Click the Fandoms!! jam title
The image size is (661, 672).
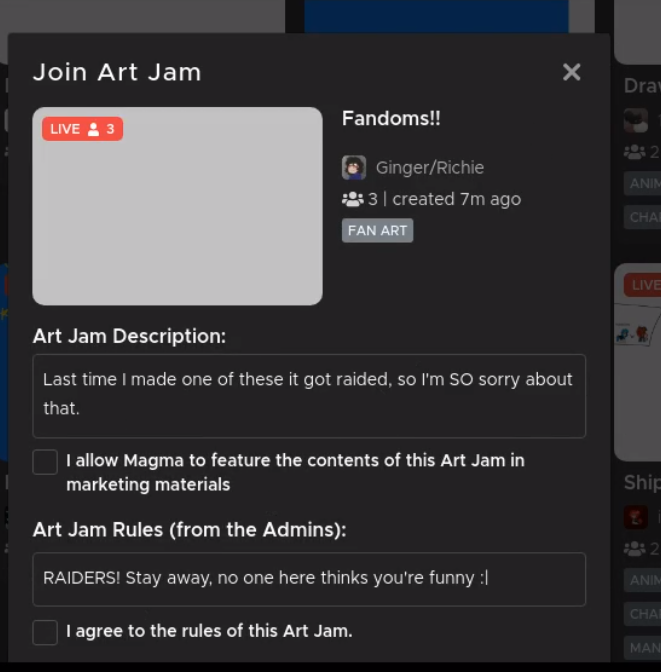click(391, 119)
